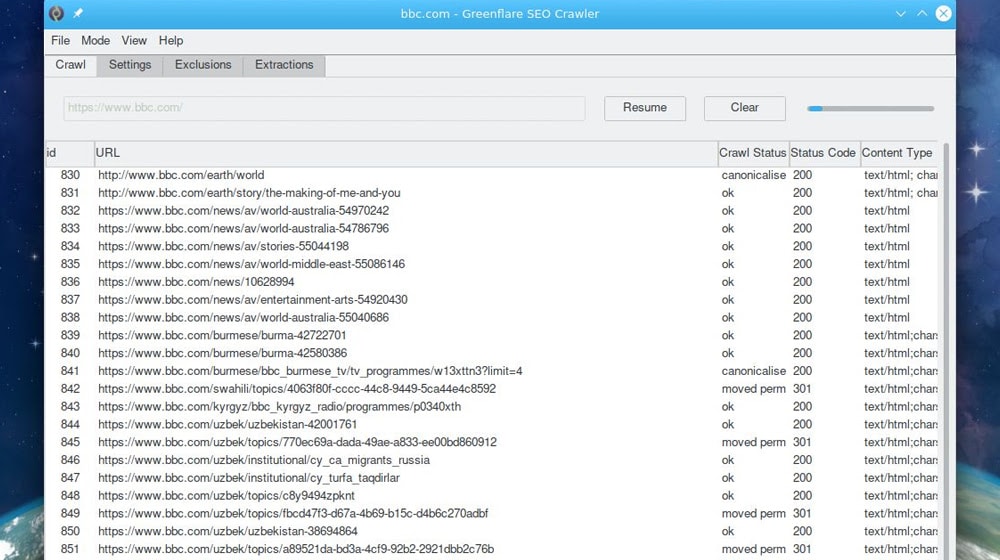
Task: Select URL ending uzbekistan-42001761
Action: pyautogui.click(x=228, y=425)
